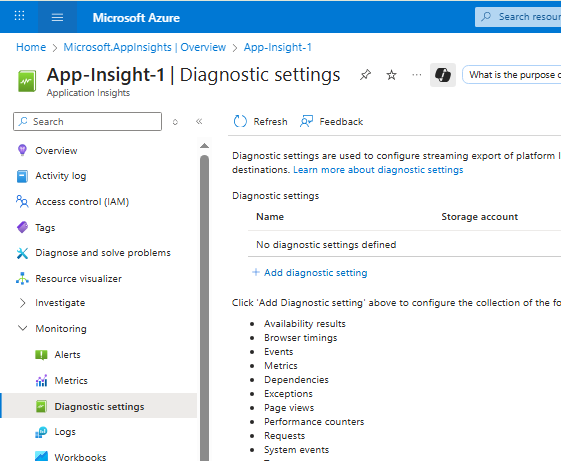Toggle expand/collapse all menu groups

pyautogui.click(x=175, y=122)
